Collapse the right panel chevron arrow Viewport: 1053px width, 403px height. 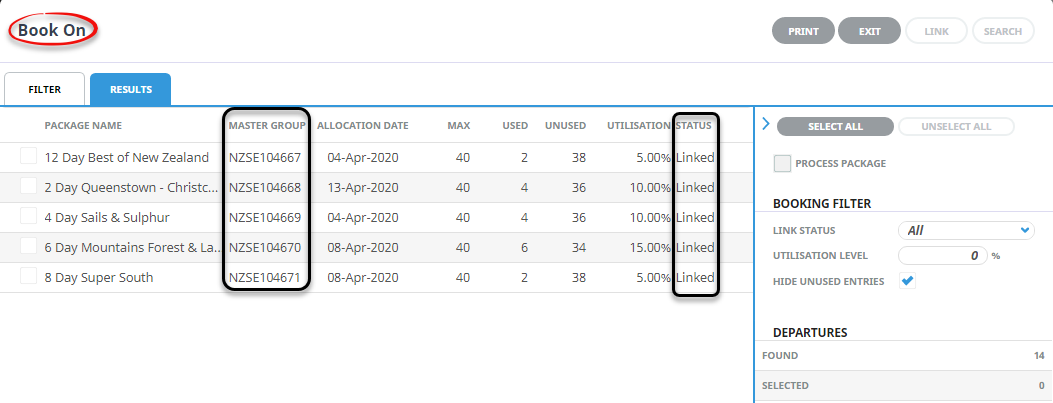(x=766, y=125)
